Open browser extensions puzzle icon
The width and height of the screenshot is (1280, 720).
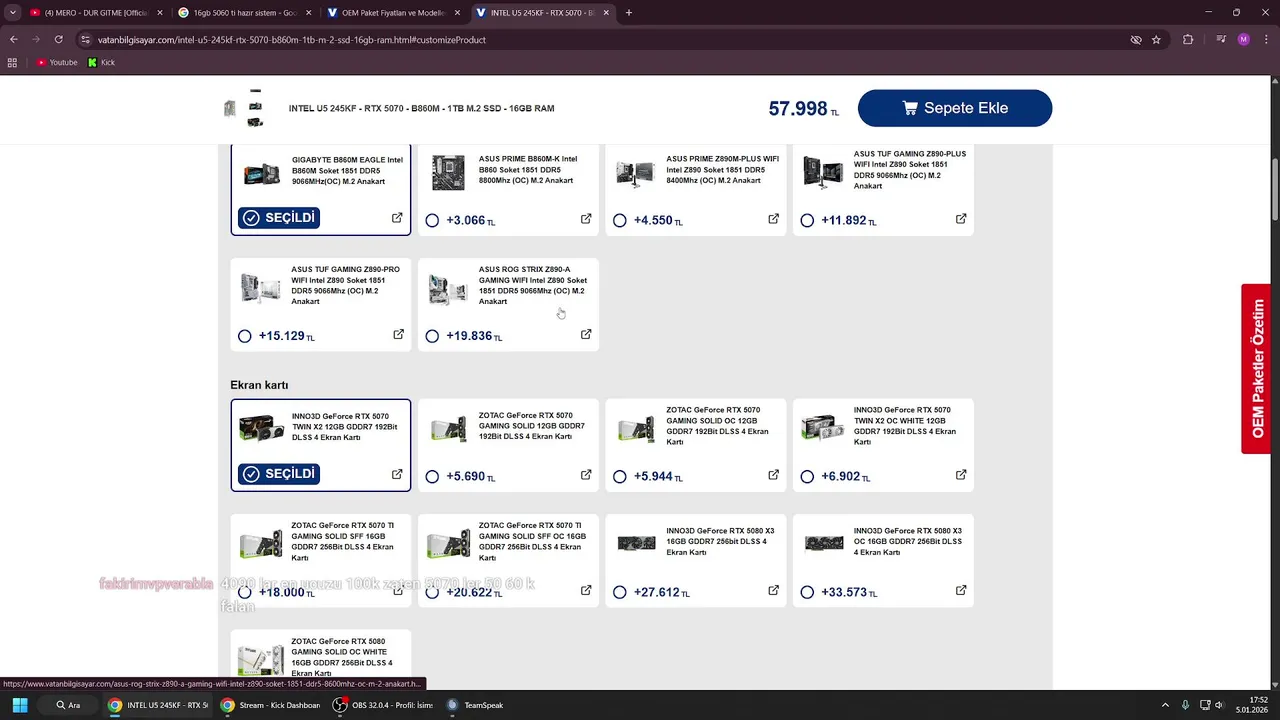(x=1188, y=39)
